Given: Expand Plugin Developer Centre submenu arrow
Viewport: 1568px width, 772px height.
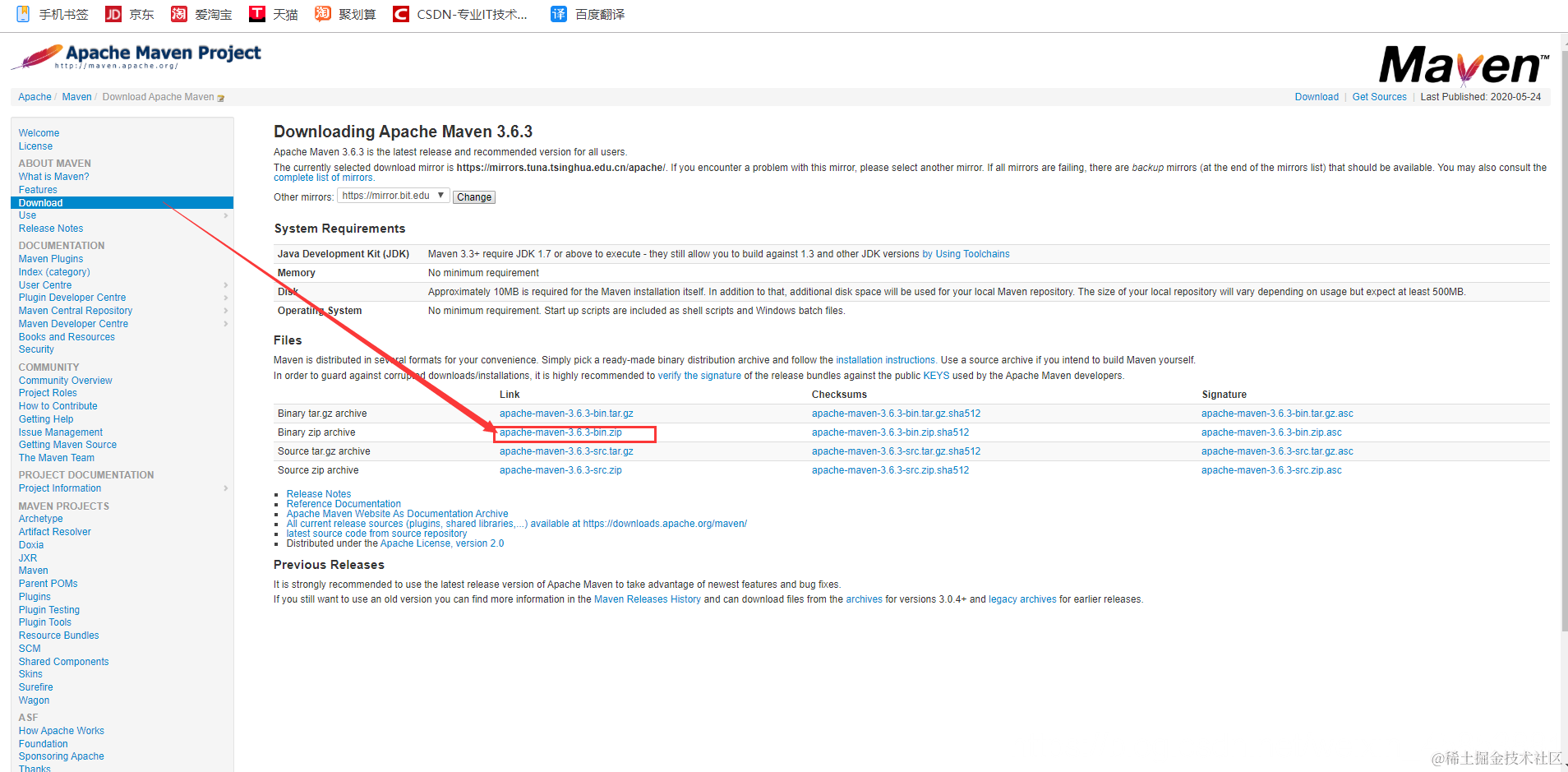Looking at the screenshot, I should point(226,298).
